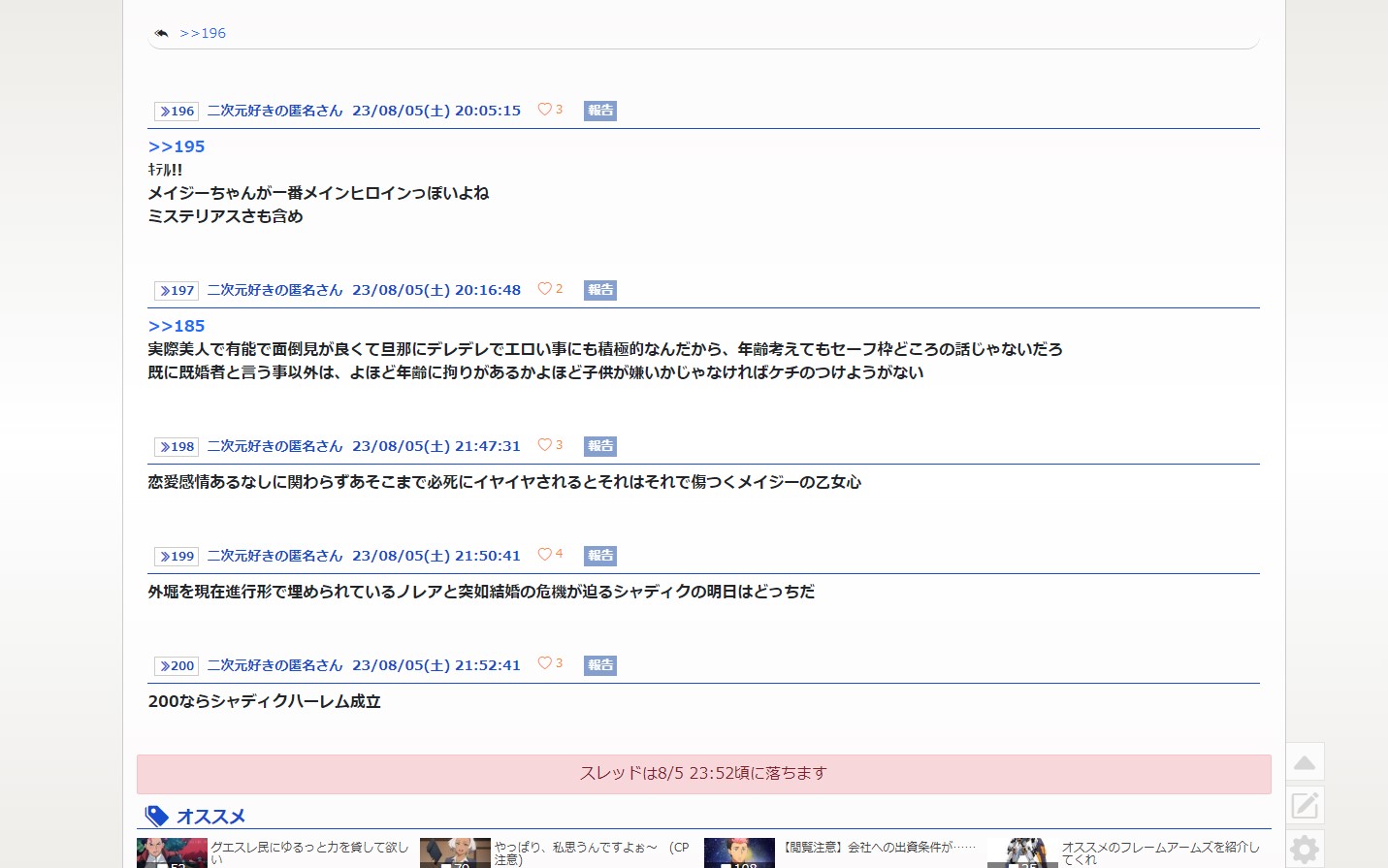Open the >>196 reply link at the top
Image resolution: width=1388 pixels, height=868 pixels.
point(203,33)
